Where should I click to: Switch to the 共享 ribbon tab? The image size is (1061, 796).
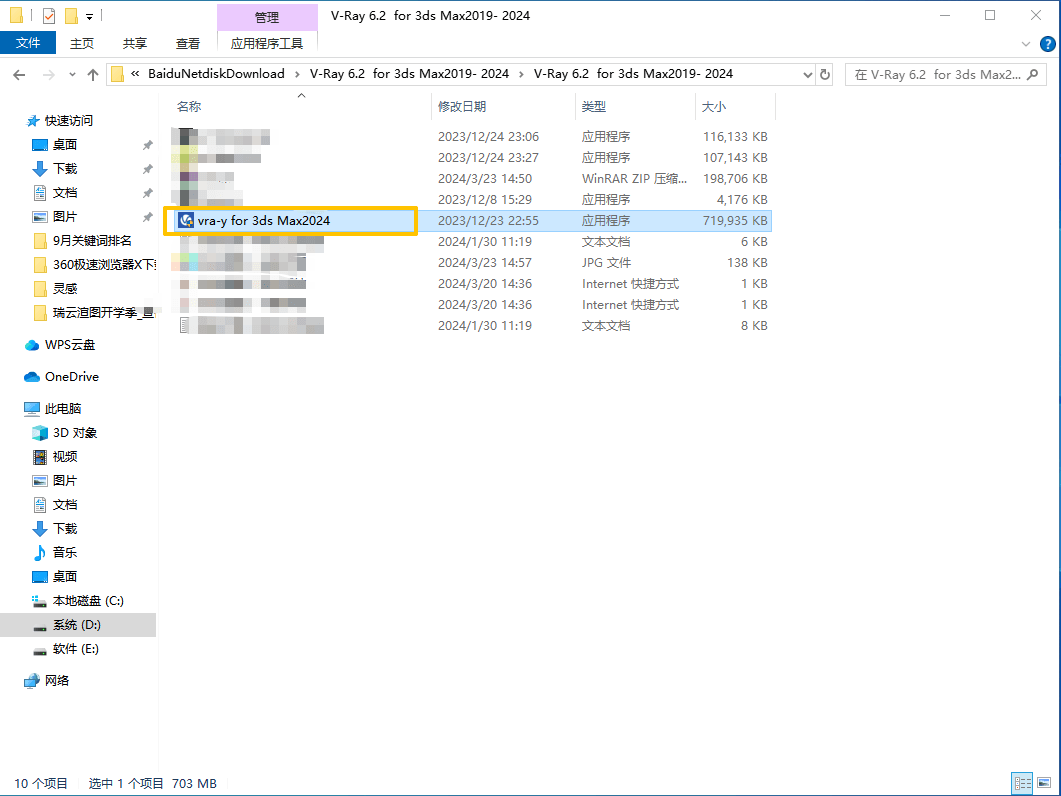coord(135,43)
